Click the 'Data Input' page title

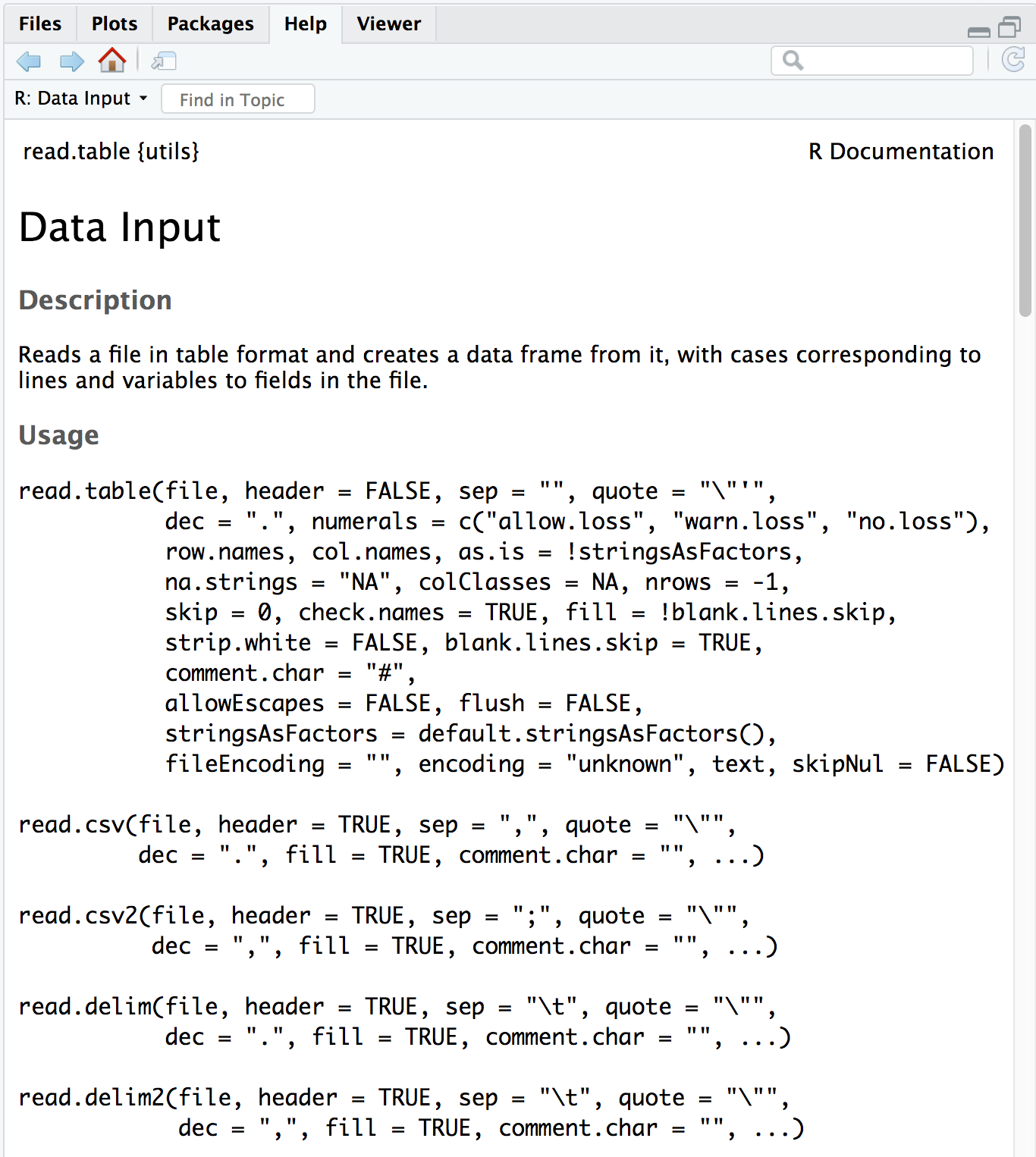point(120,227)
